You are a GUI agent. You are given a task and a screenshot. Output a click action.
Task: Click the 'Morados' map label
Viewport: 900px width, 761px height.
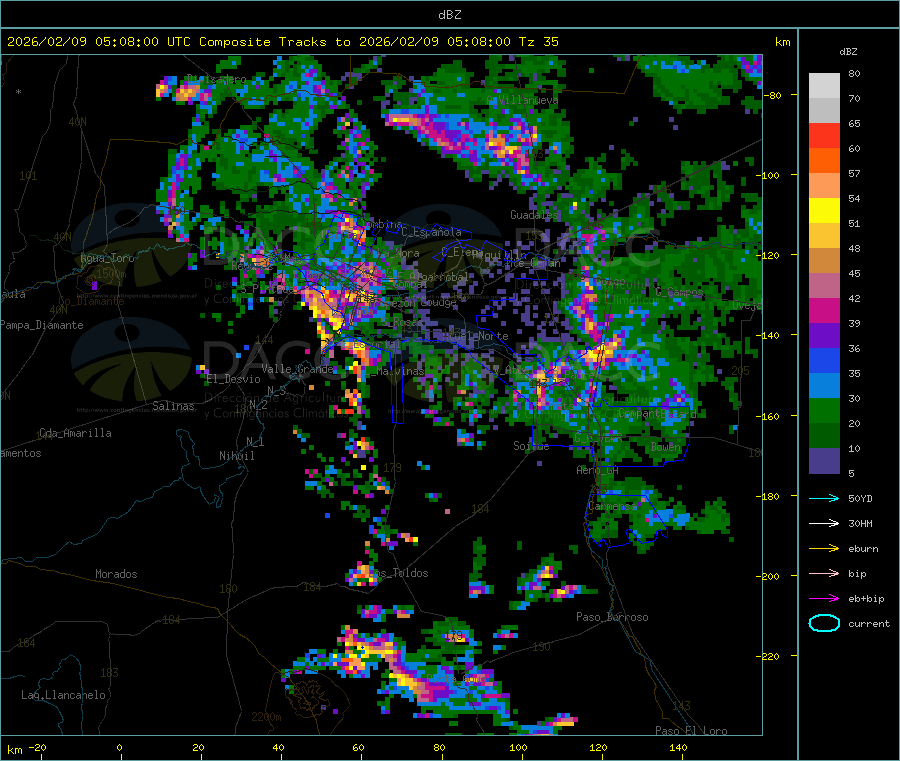click(x=116, y=574)
